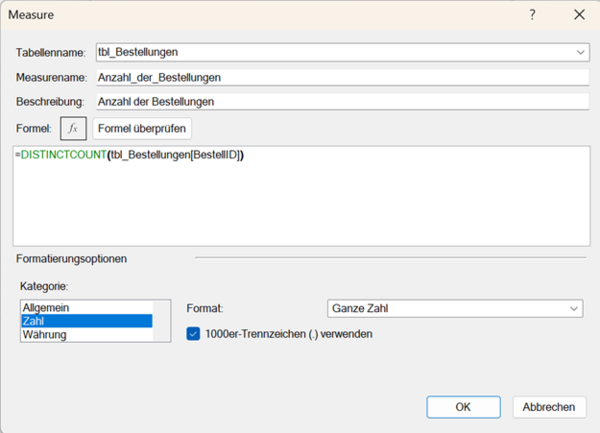Click the DISTINCTCOUNT function name in formula
The height and width of the screenshot is (433, 600).
(x=62, y=155)
